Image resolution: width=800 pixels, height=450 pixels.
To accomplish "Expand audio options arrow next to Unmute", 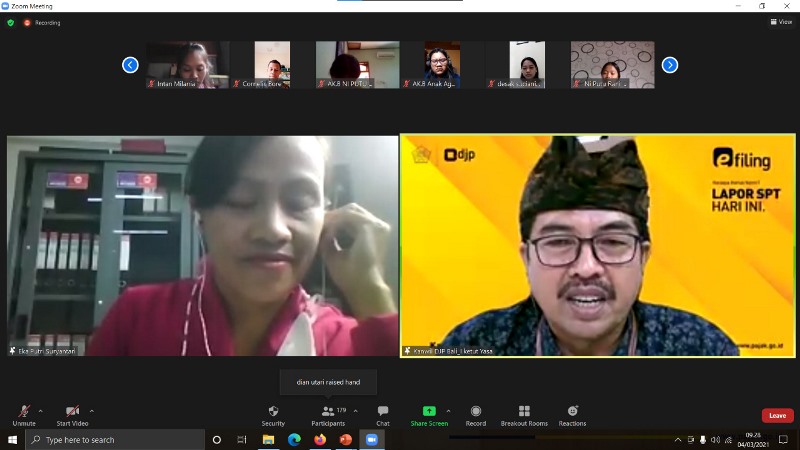I will tap(41, 411).
